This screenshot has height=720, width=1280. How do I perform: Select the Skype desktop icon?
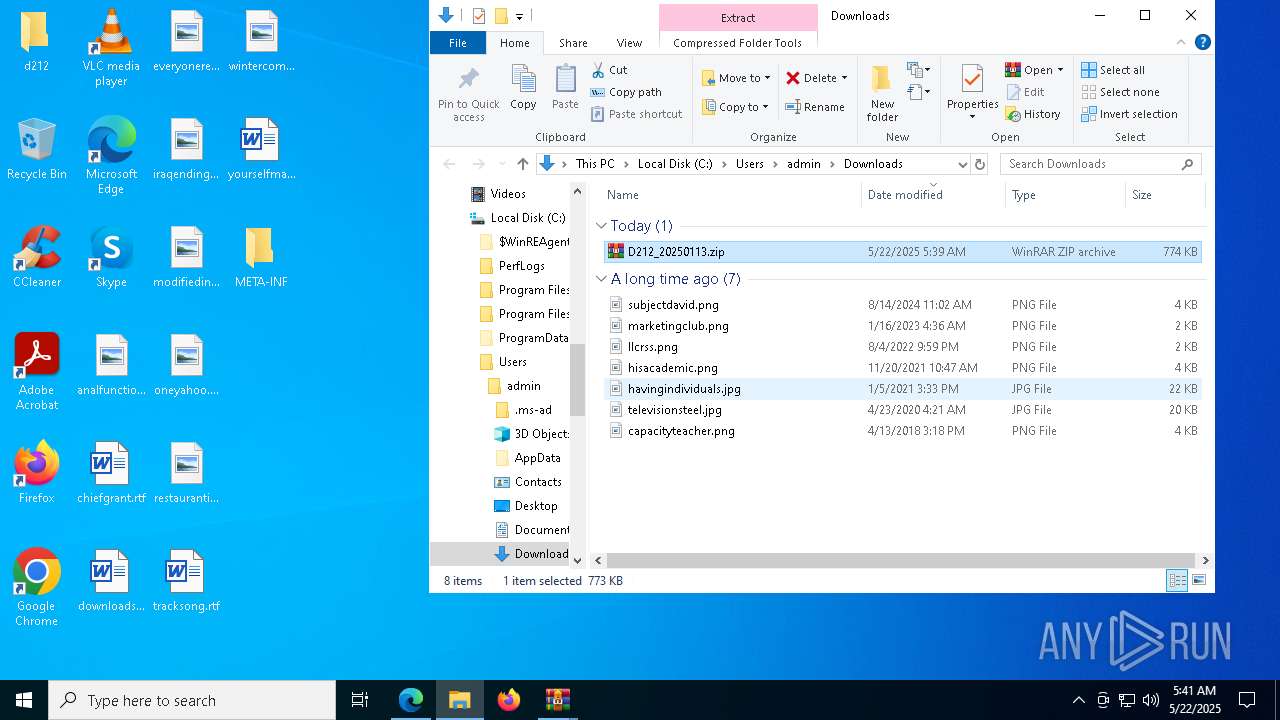tap(111, 258)
